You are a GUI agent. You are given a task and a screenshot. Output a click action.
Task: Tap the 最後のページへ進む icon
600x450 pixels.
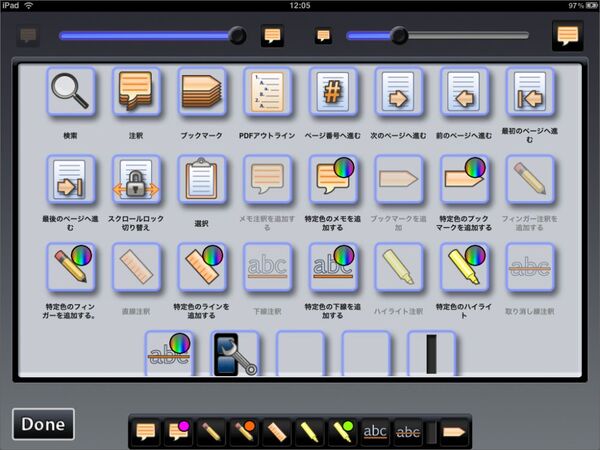coord(70,179)
